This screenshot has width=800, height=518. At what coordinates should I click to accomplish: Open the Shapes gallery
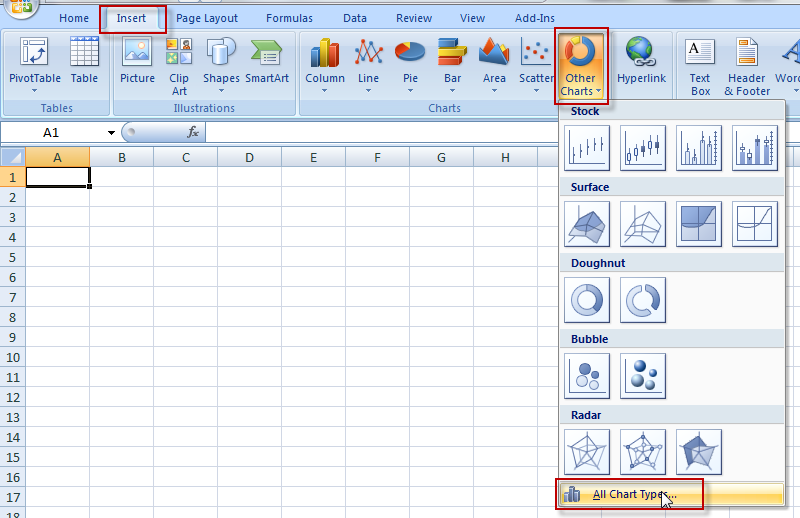click(x=221, y=65)
